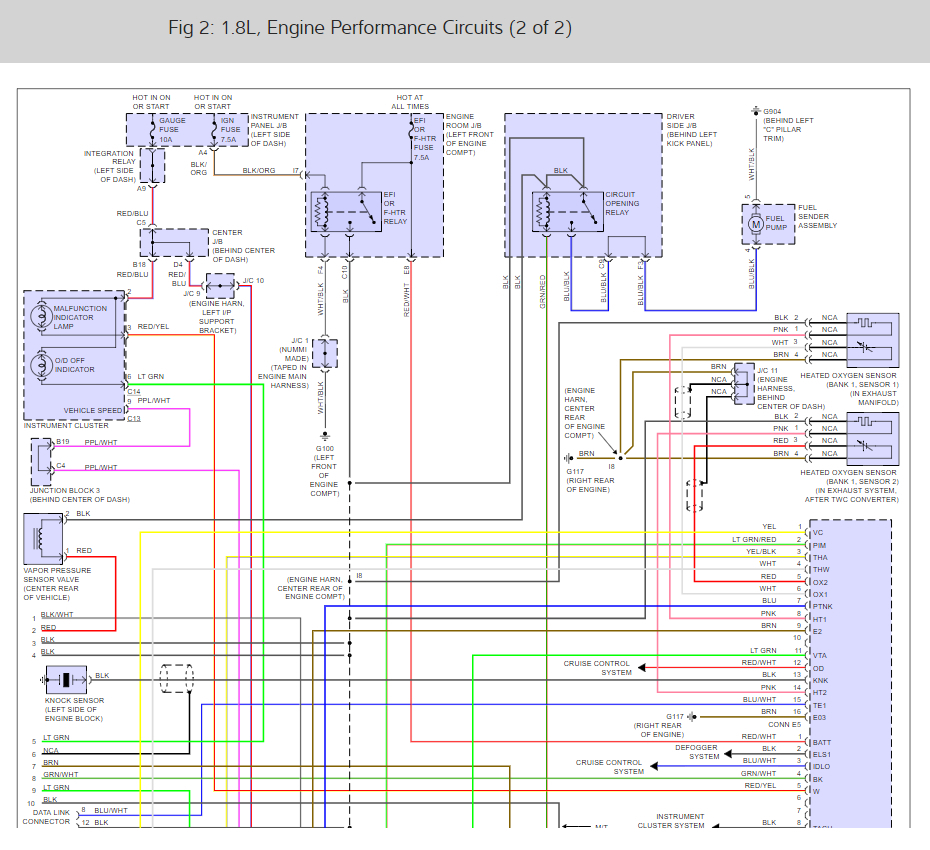Click the YEL/BLK wire color label

pyautogui.click(x=761, y=551)
